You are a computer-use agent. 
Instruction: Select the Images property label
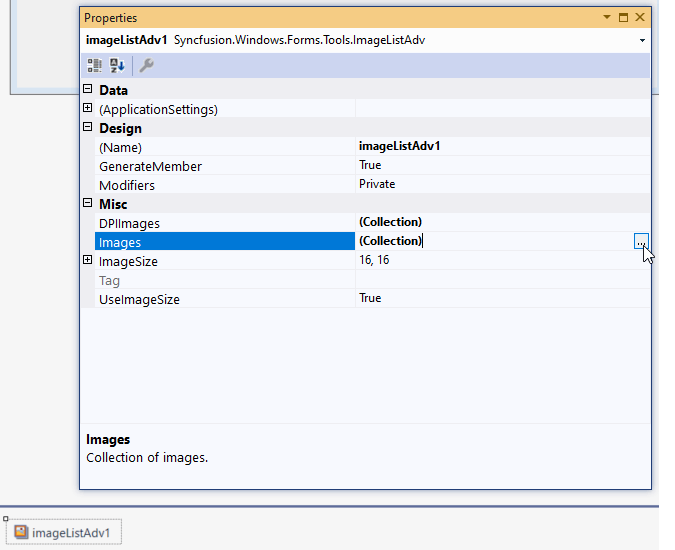[225, 242]
